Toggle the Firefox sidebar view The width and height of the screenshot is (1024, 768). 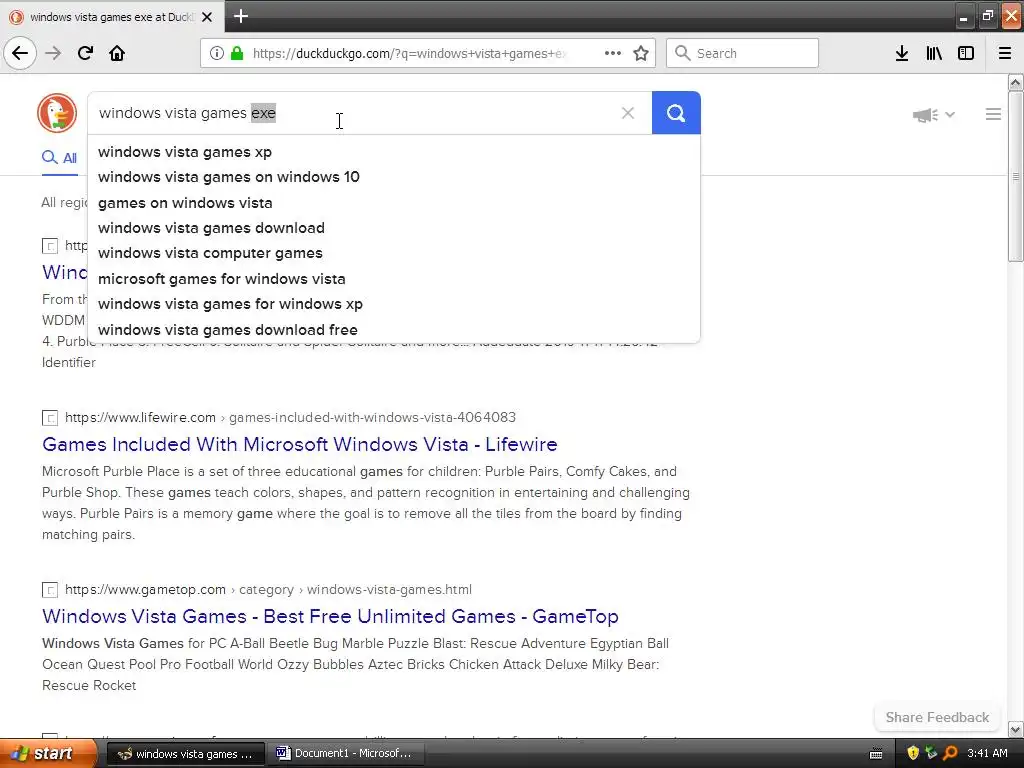pos(966,53)
